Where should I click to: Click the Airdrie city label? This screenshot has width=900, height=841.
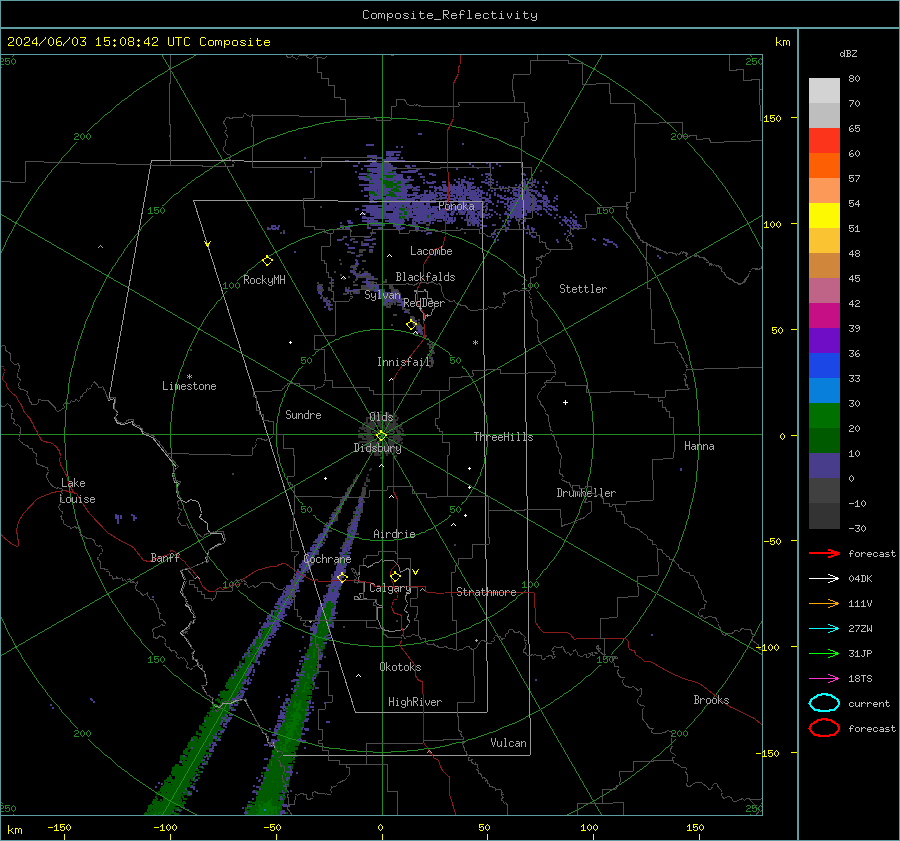tap(394, 534)
